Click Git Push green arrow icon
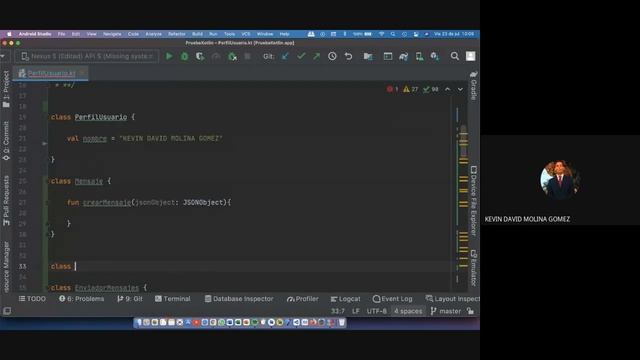The width and height of the screenshot is (640, 360). tap(316, 56)
